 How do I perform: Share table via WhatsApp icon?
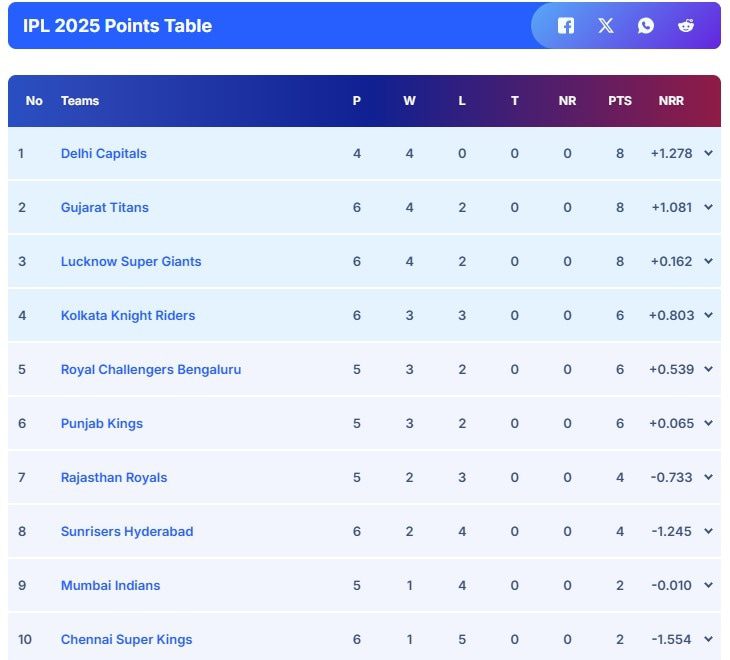click(646, 26)
